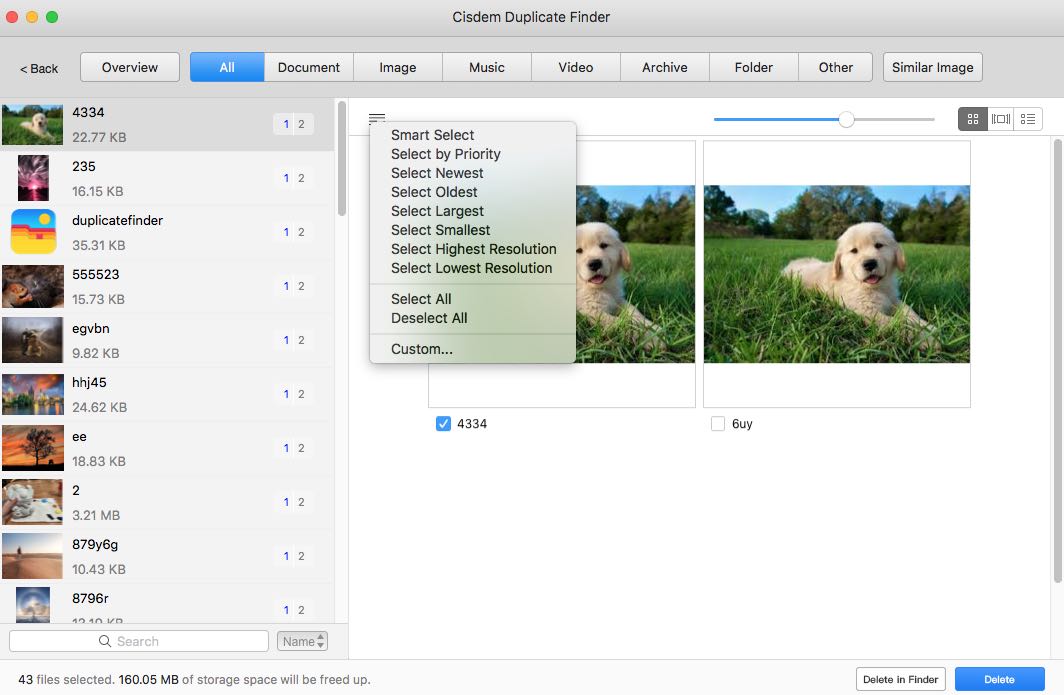Adjust the thumbnail size slider handle
This screenshot has height=695, width=1064.
pyautogui.click(x=846, y=119)
